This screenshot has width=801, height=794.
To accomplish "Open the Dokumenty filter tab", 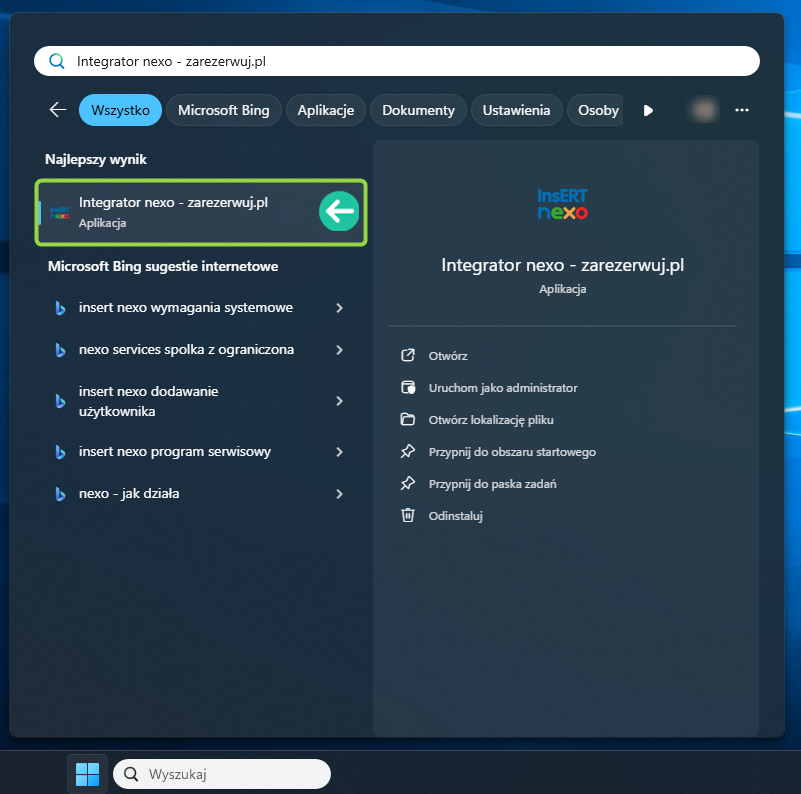I will (x=418, y=110).
